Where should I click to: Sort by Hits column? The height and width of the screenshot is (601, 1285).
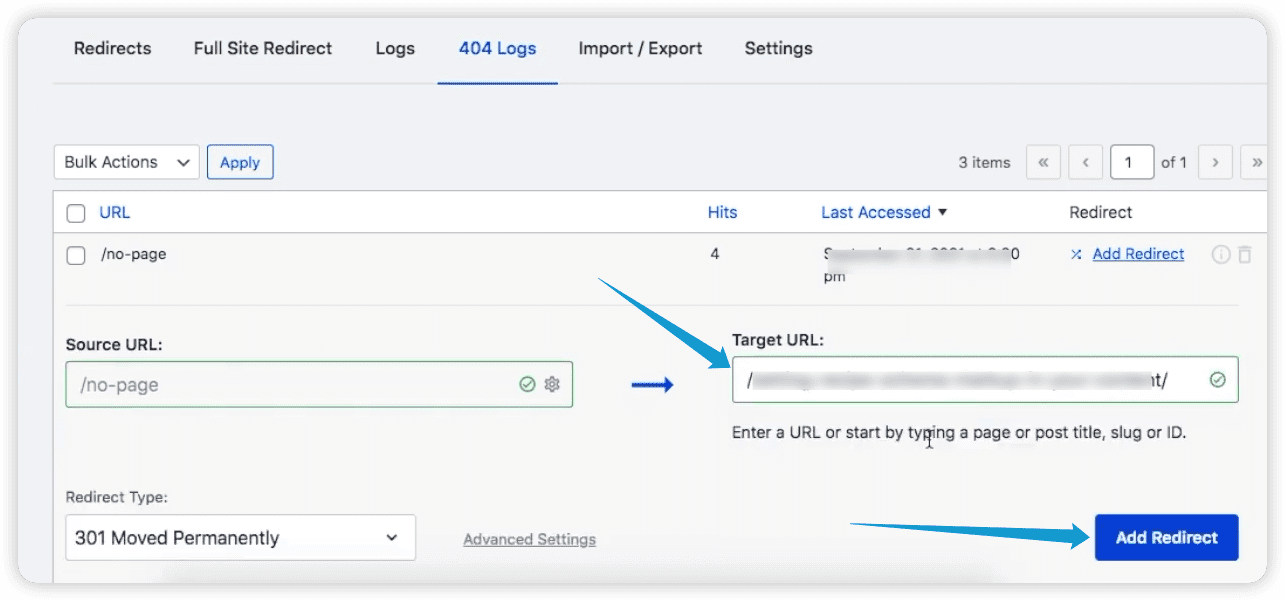pos(722,212)
